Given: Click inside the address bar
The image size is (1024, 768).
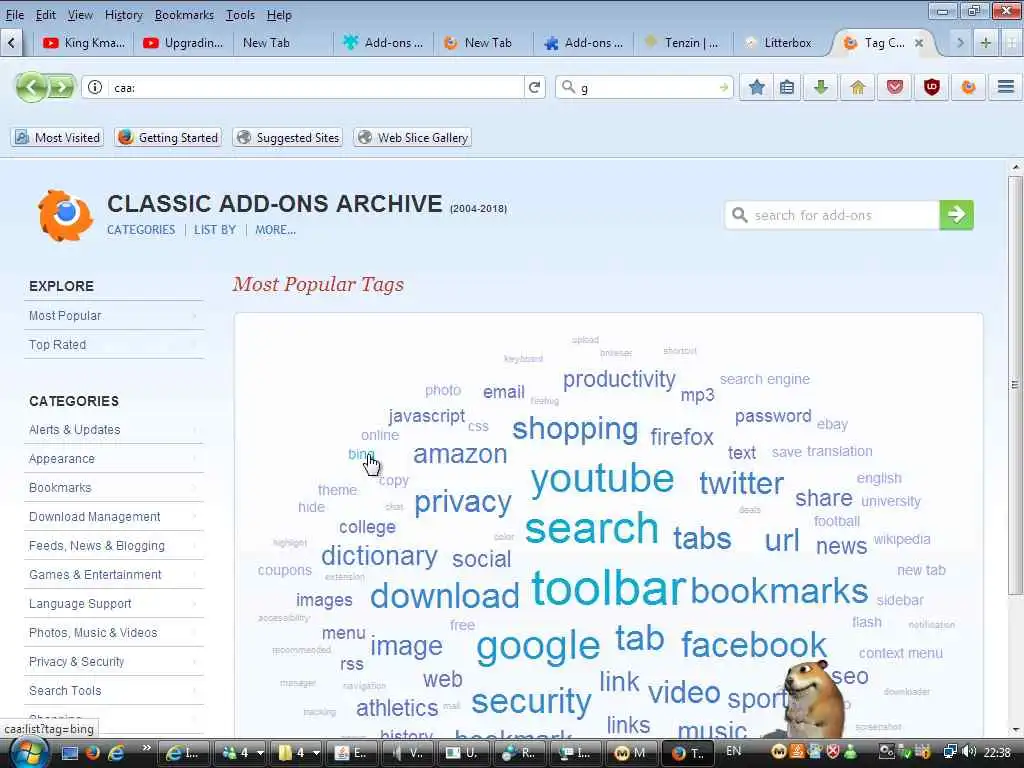Looking at the screenshot, I should 317,88.
